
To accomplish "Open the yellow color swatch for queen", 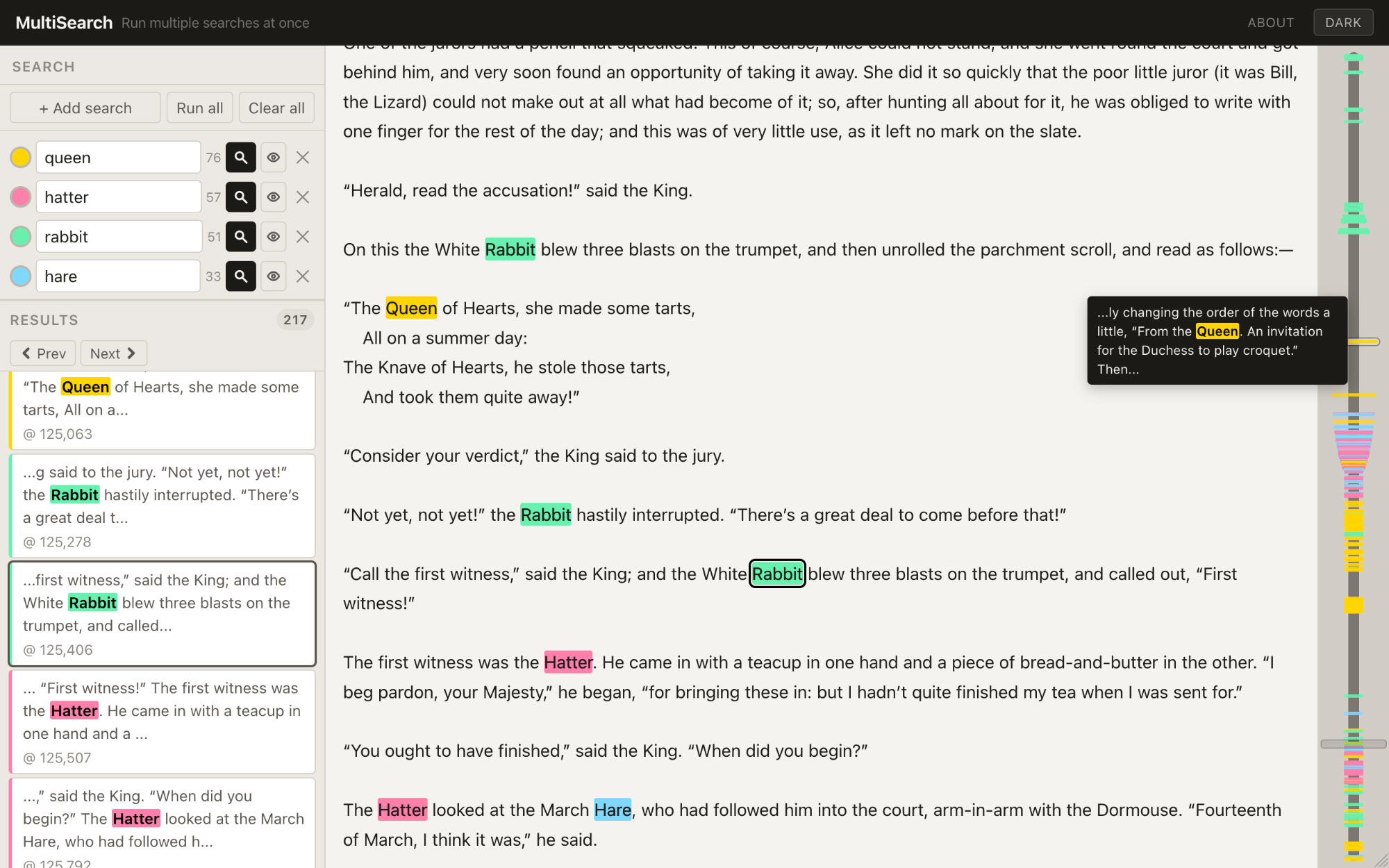I will coord(21,158).
